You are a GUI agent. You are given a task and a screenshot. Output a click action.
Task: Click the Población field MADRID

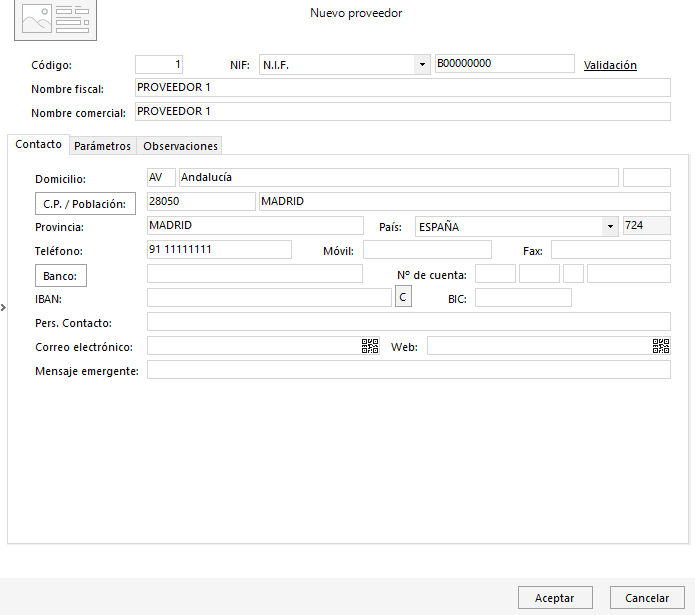(465, 201)
